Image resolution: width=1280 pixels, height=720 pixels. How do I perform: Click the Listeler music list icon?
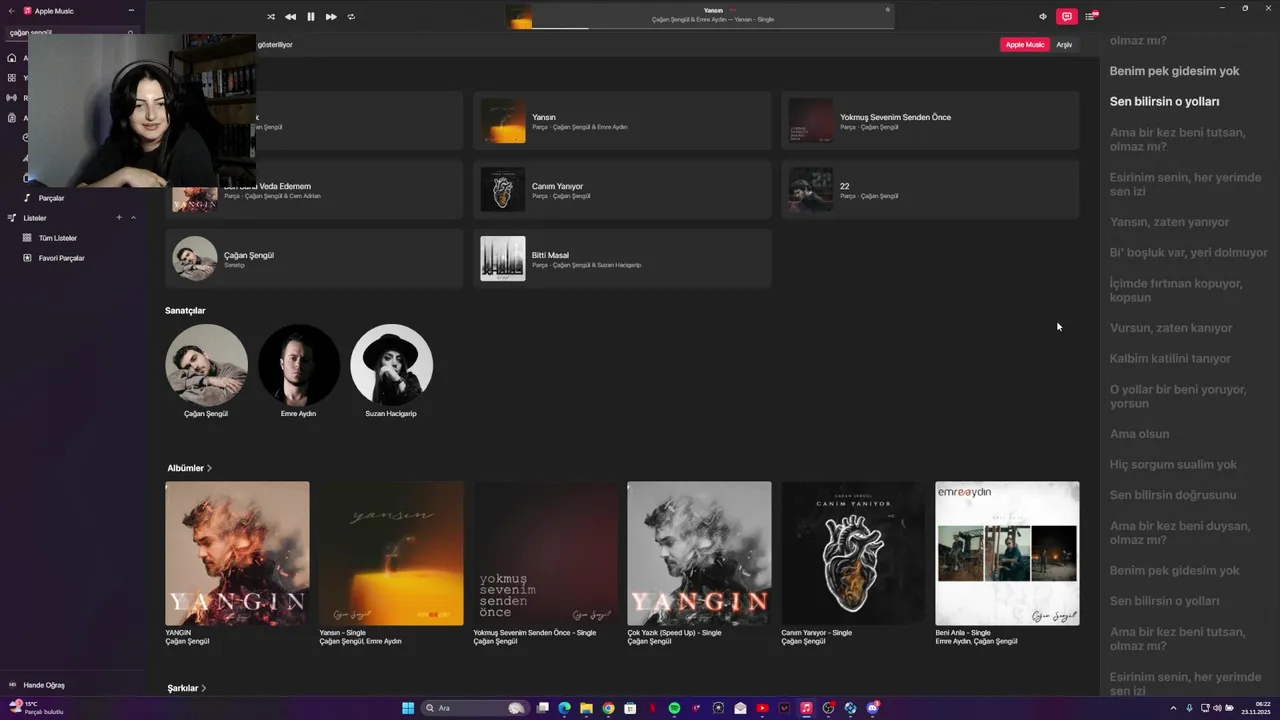click(x=12, y=218)
